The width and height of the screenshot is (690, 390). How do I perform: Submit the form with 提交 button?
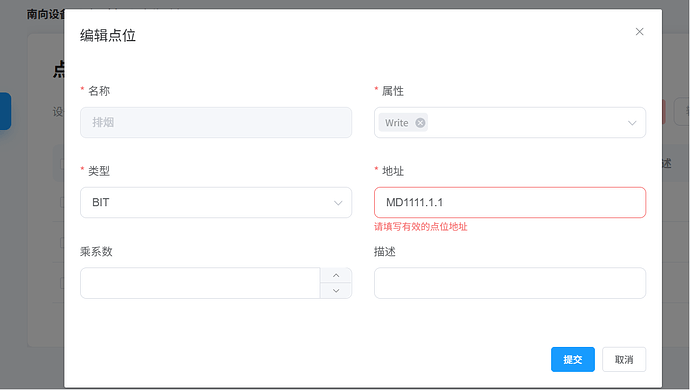(x=573, y=359)
